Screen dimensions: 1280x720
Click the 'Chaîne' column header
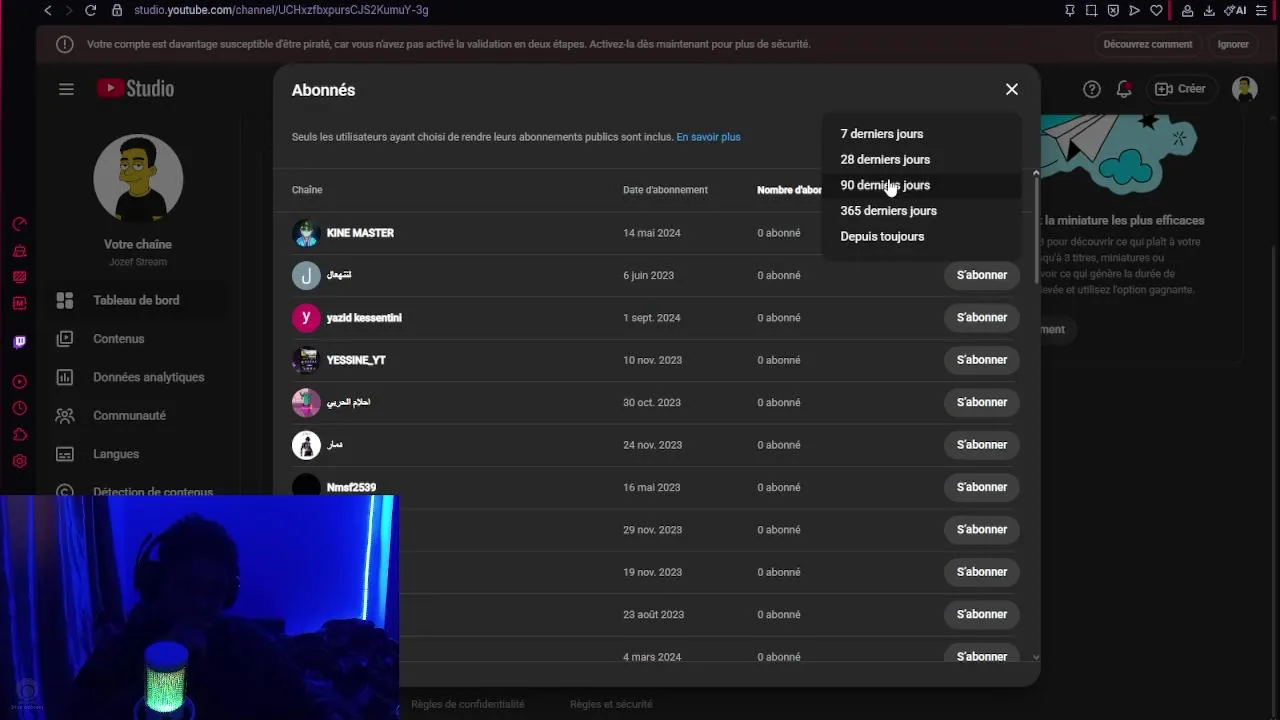[307, 190]
